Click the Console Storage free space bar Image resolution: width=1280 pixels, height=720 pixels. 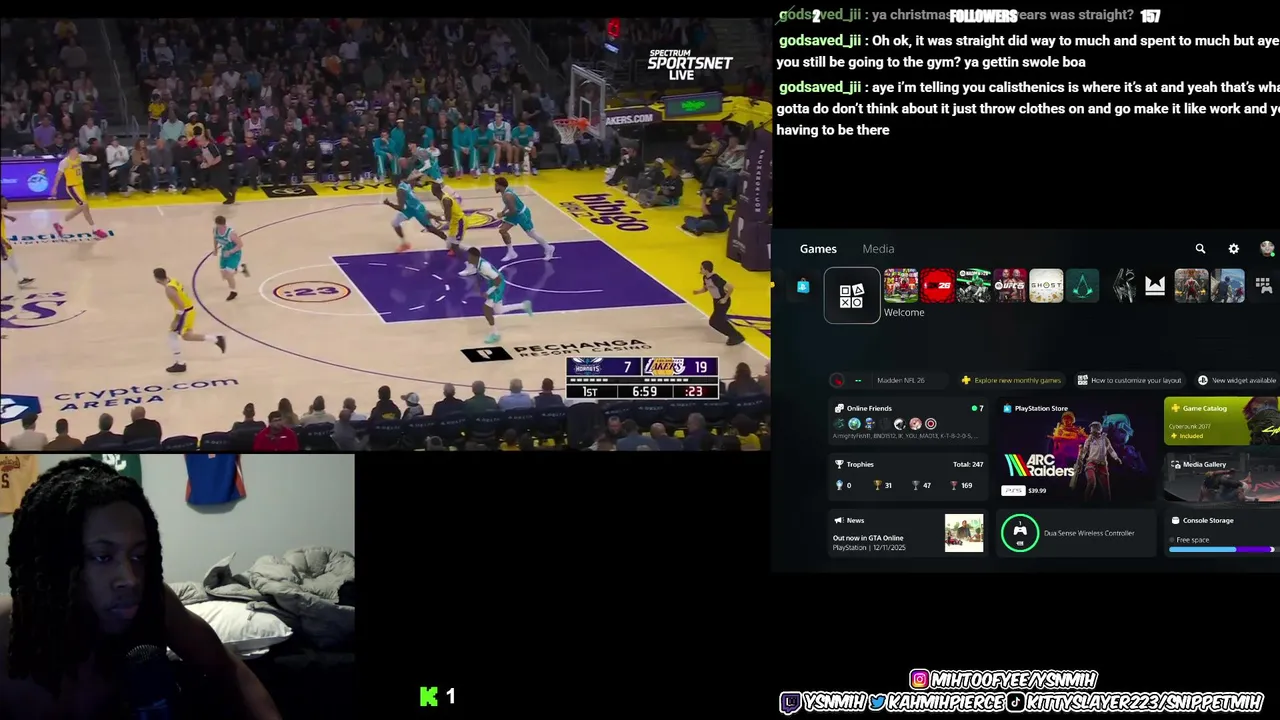coord(1222,549)
